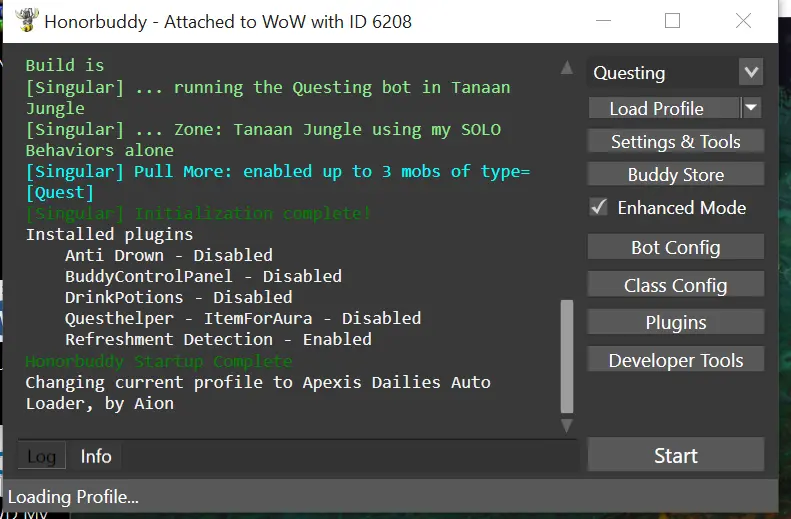This screenshot has height=519, width=791.
Task: Click 'Build is' log line
Action: 65,66
